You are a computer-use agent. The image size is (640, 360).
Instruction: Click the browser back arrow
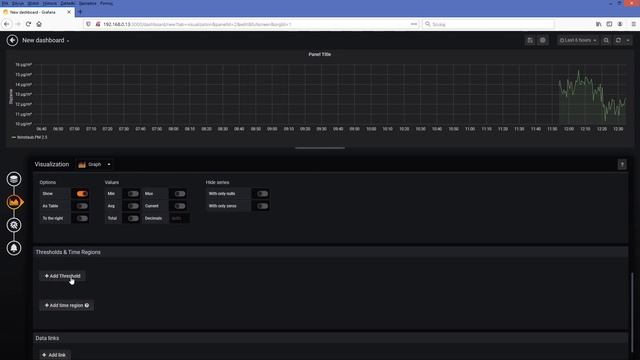pos(7,24)
